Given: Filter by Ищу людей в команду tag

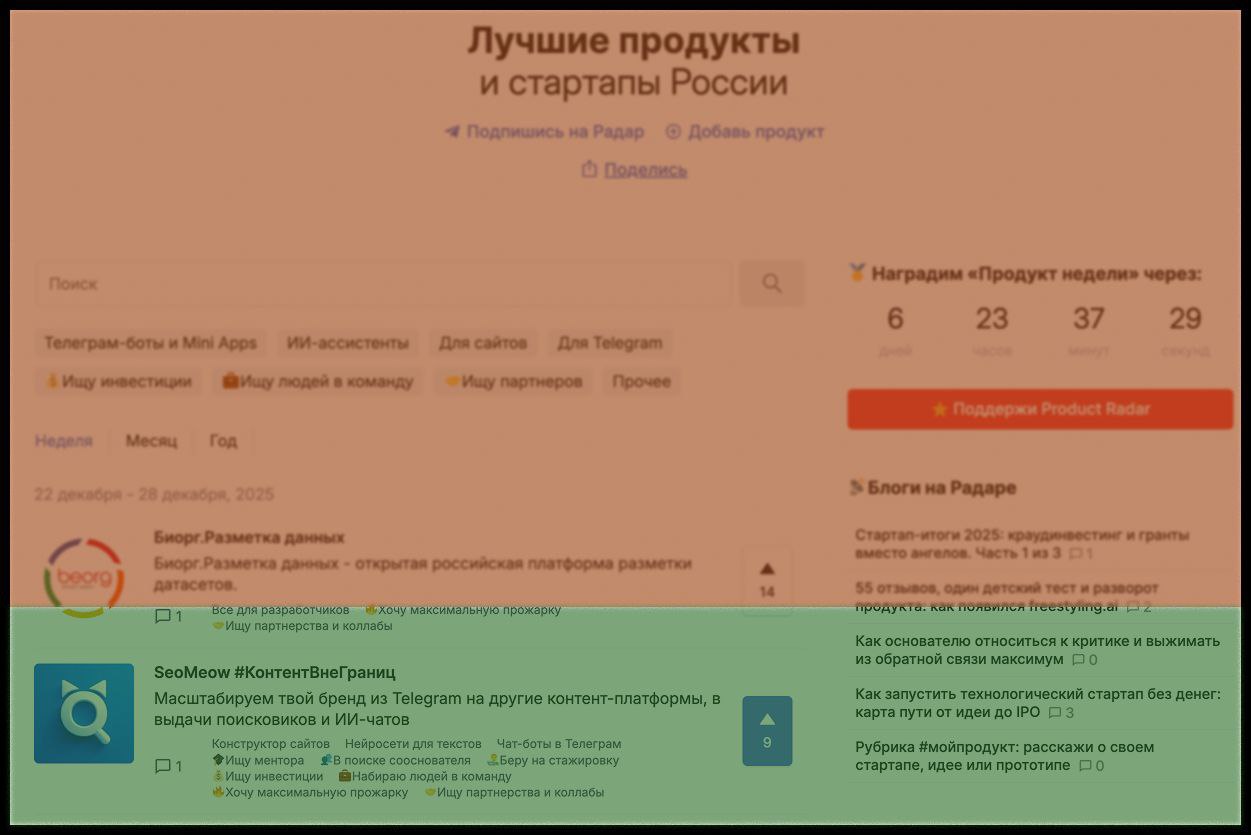Looking at the screenshot, I should click(317, 381).
